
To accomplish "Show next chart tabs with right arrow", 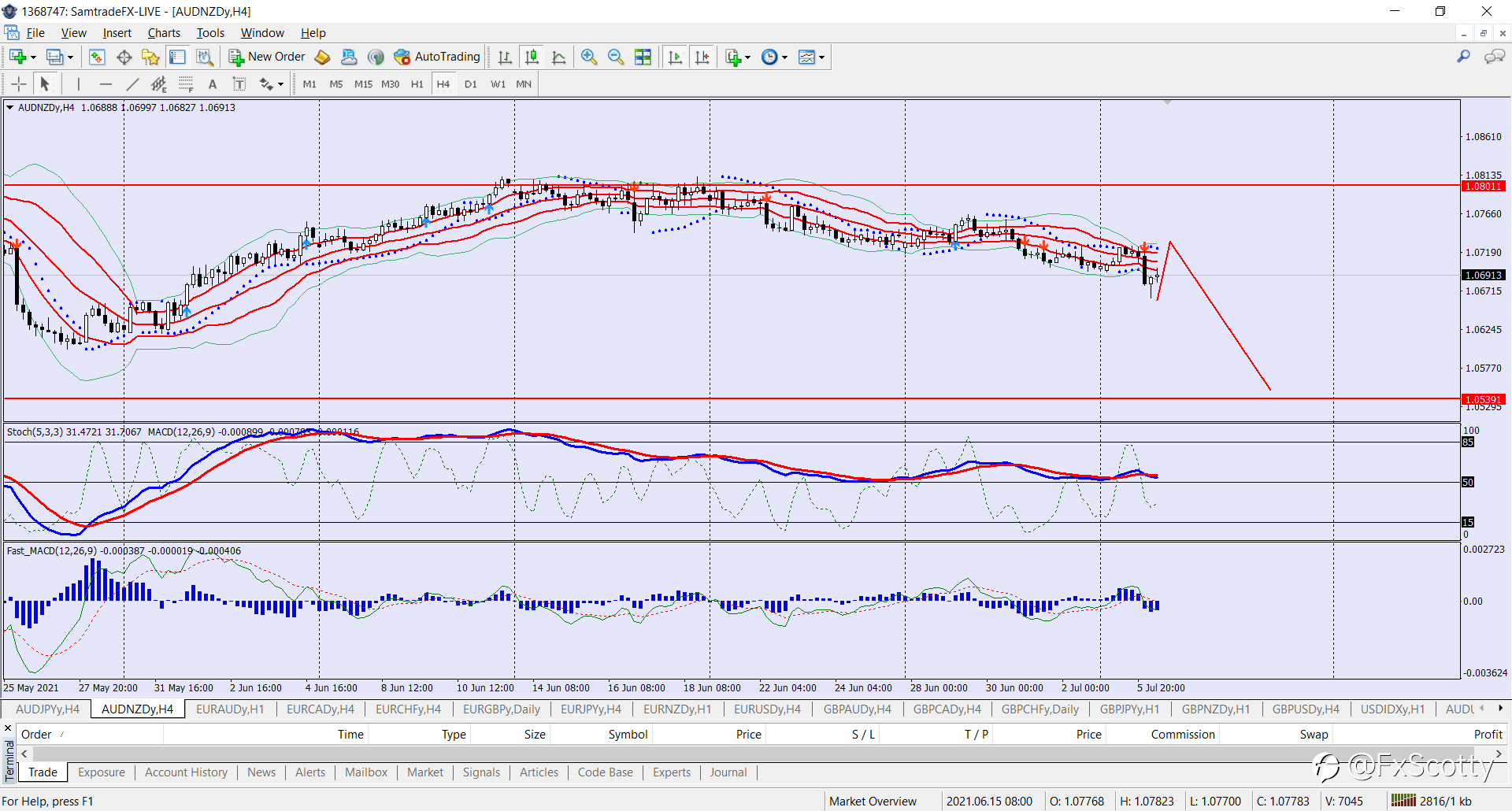I will coord(1500,709).
